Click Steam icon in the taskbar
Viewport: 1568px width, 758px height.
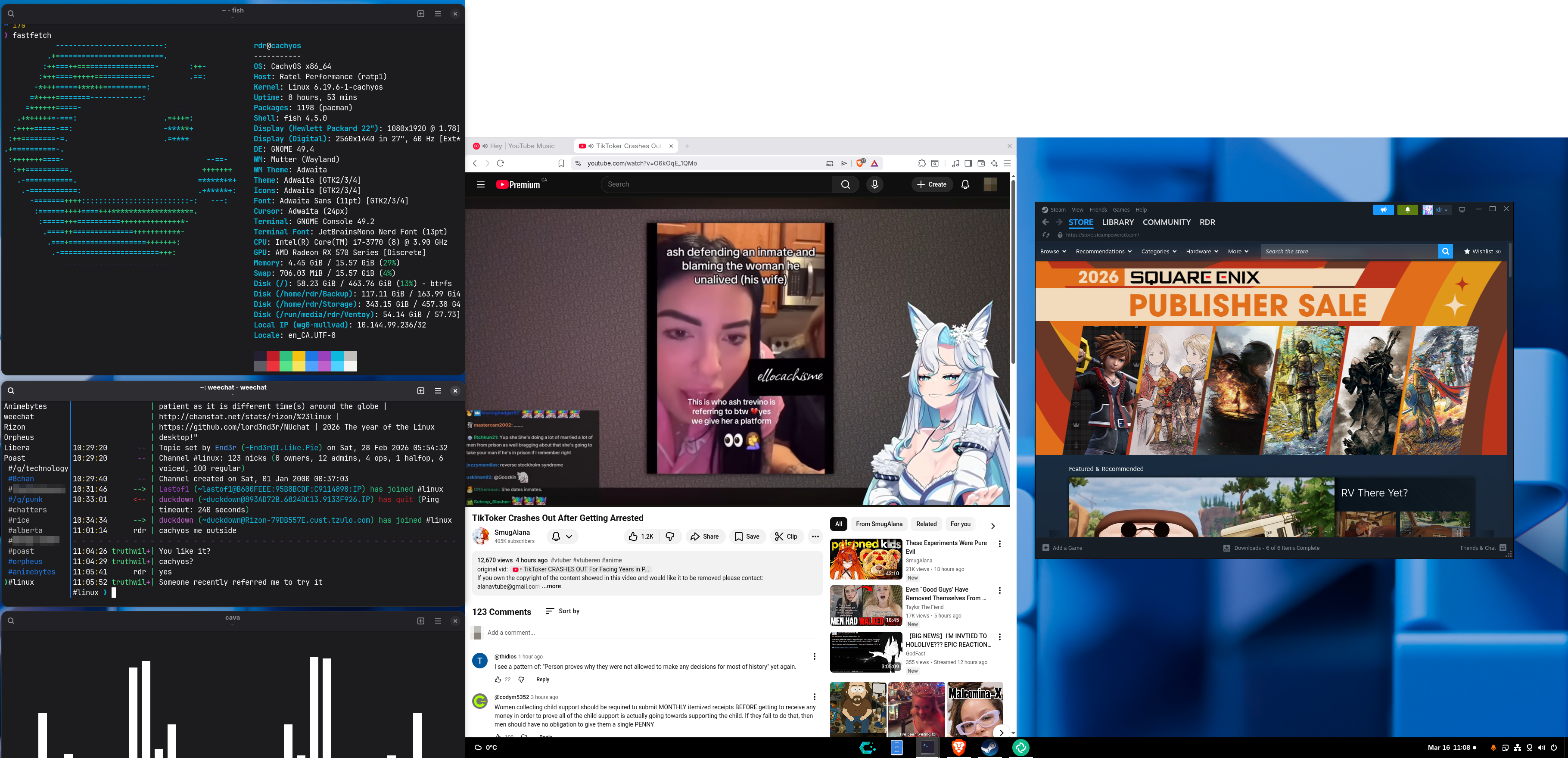point(989,747)
